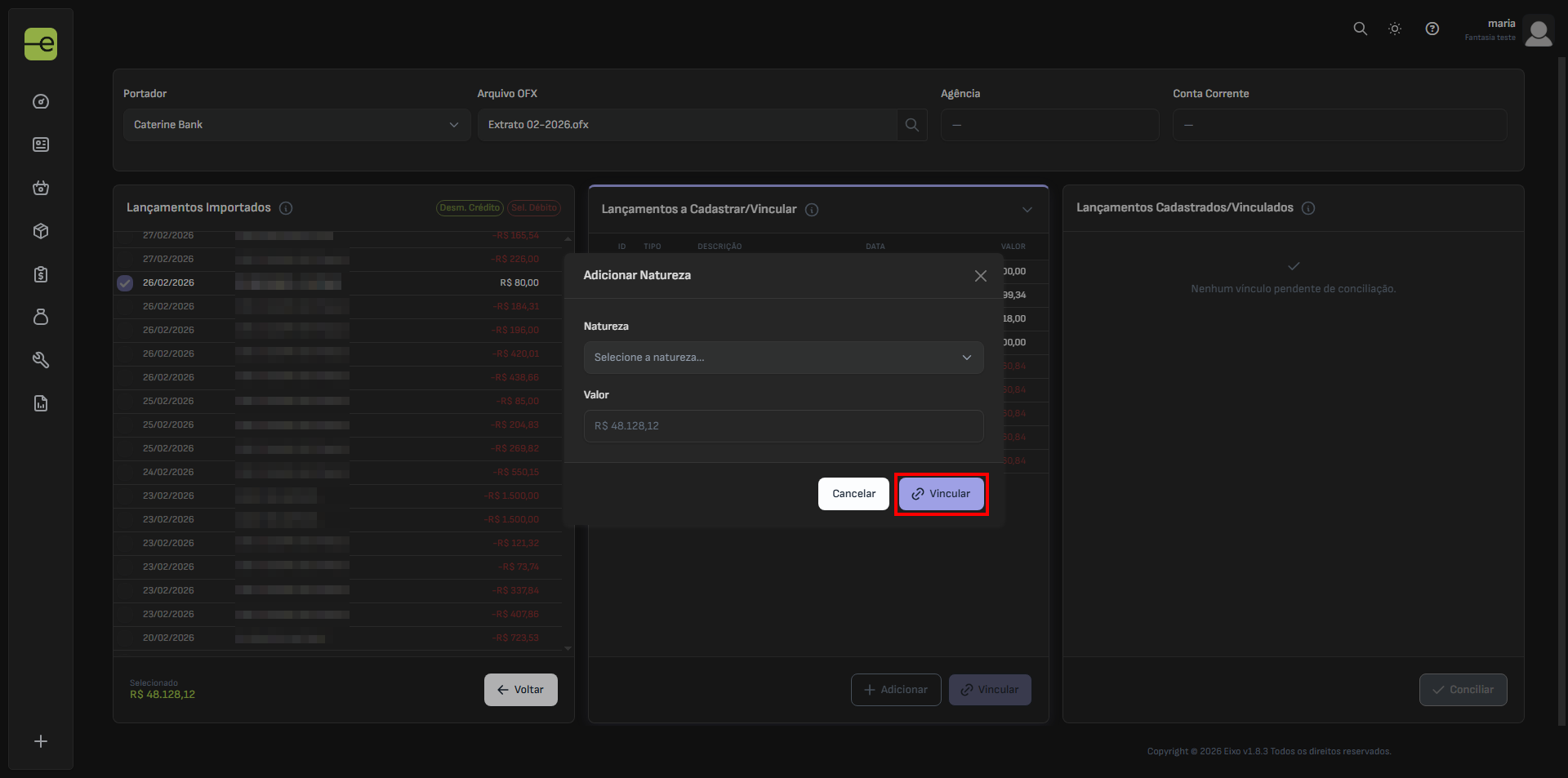Open the box package icon in sidebar

point(41,231)
